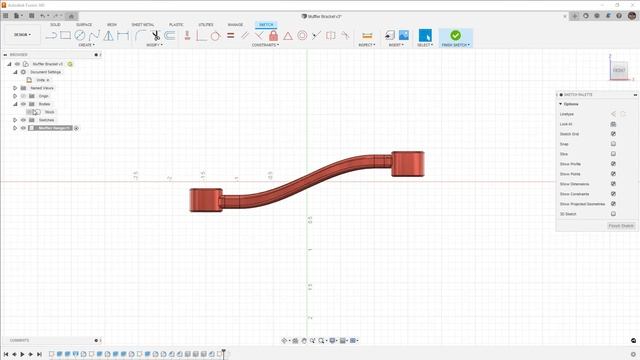This screenshot has height=360, width=640.
Task: Open the Design workspace dropdown
Action: (x=22, y=35)
